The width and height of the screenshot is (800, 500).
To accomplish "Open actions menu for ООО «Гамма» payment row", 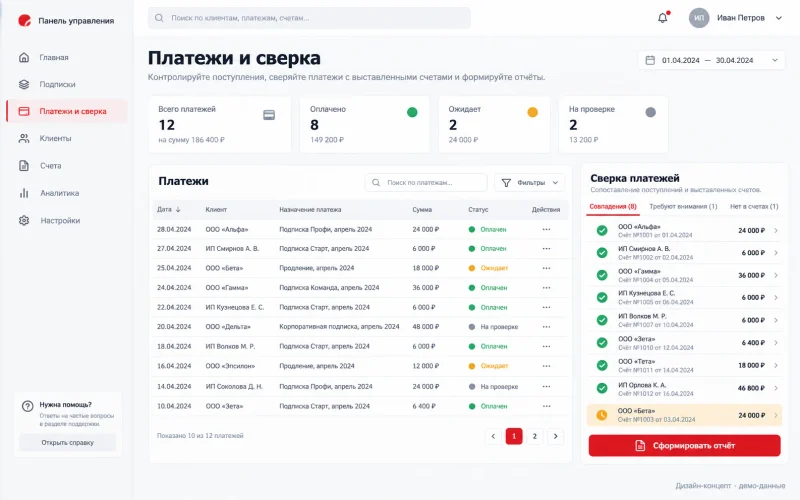I will (x=546, y=288).
